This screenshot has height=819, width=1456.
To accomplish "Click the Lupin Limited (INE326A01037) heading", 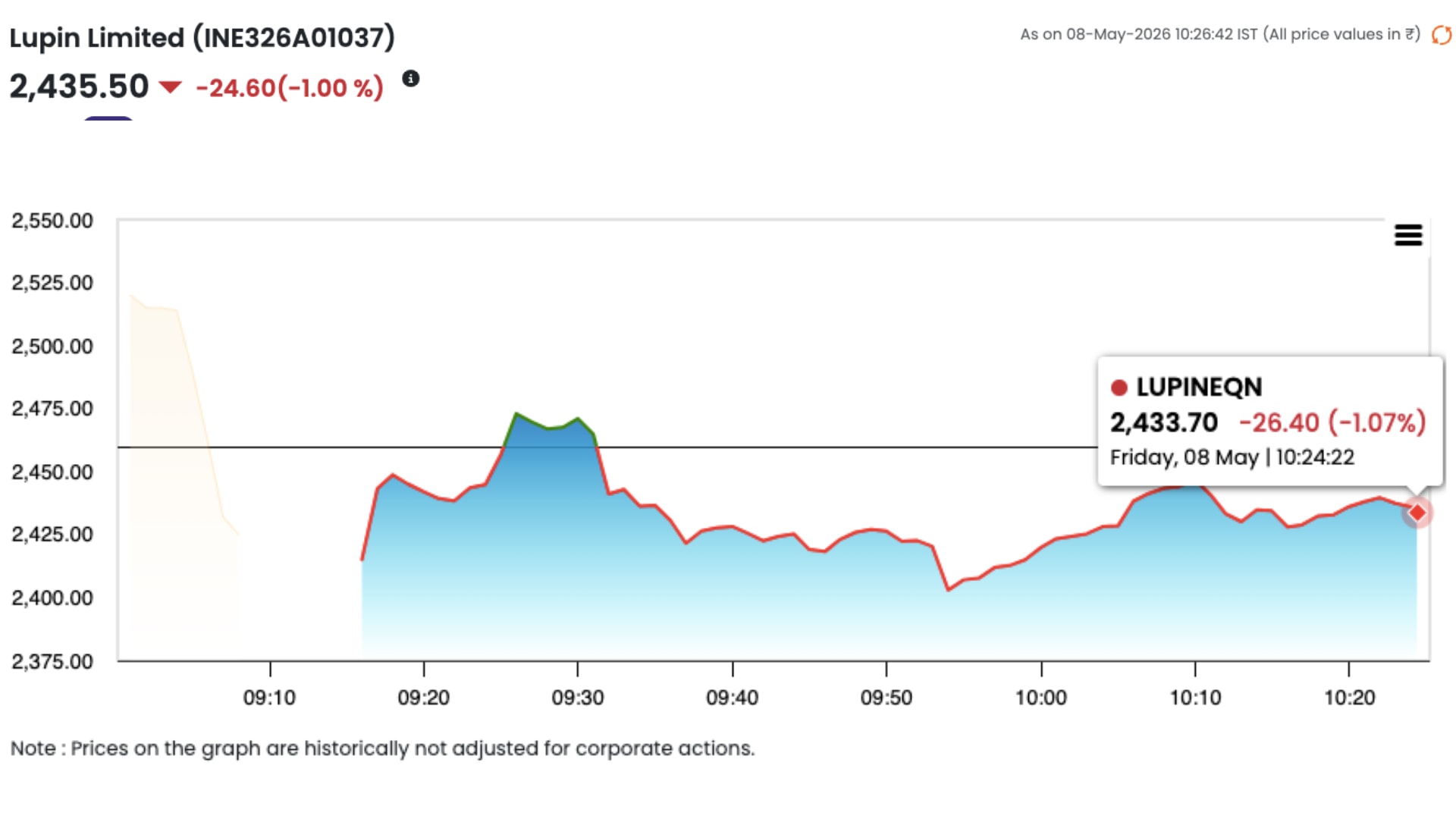I will (202, 37).
